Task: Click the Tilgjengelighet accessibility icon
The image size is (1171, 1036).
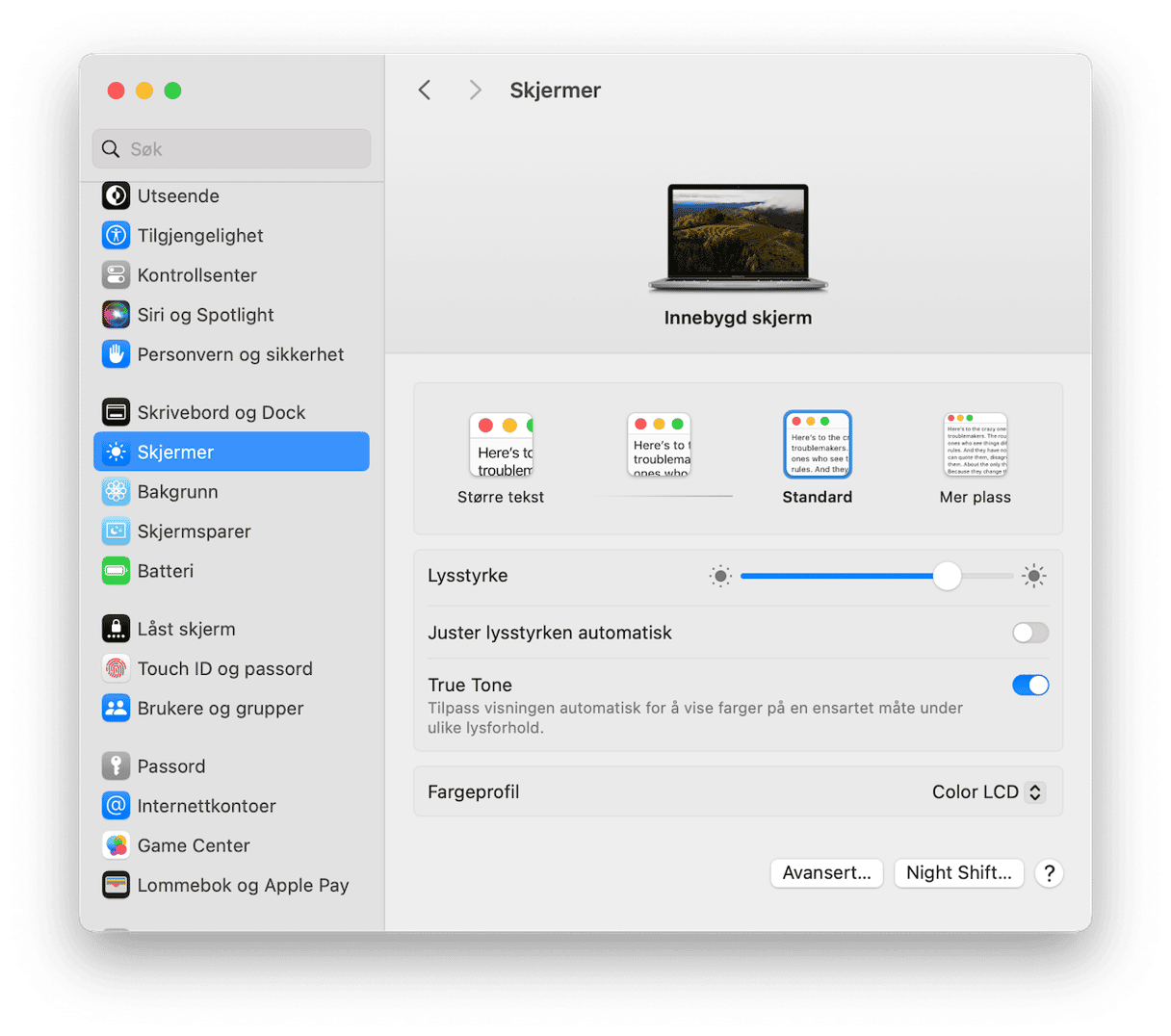Action: pos(116,236)
